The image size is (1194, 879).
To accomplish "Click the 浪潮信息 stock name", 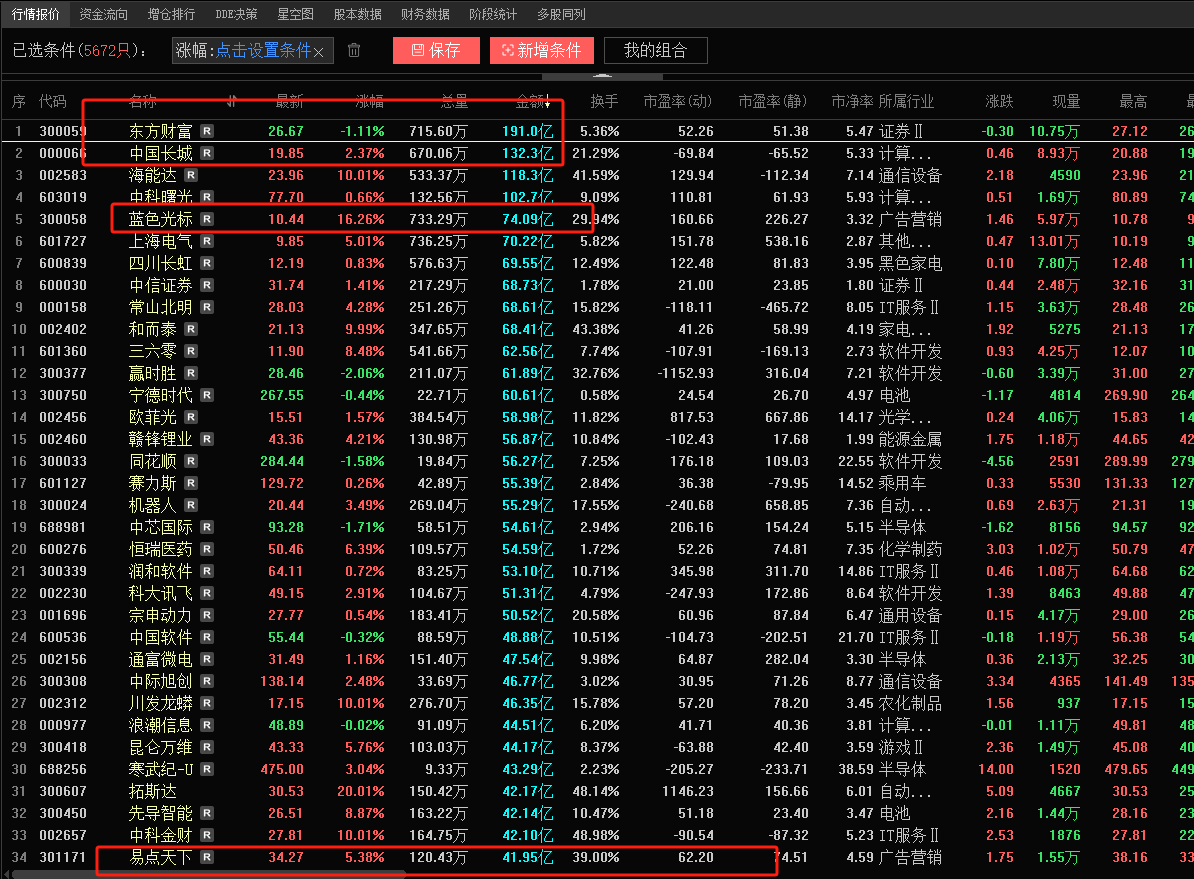I will coord(161,725).
